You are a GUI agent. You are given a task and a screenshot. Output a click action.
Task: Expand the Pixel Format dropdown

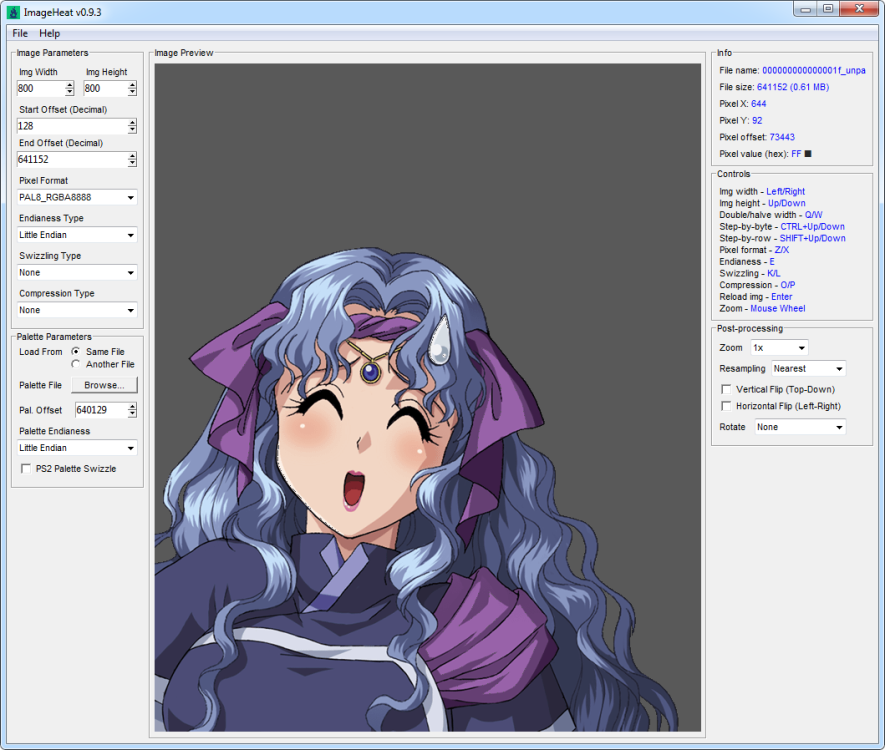[77, 197]
